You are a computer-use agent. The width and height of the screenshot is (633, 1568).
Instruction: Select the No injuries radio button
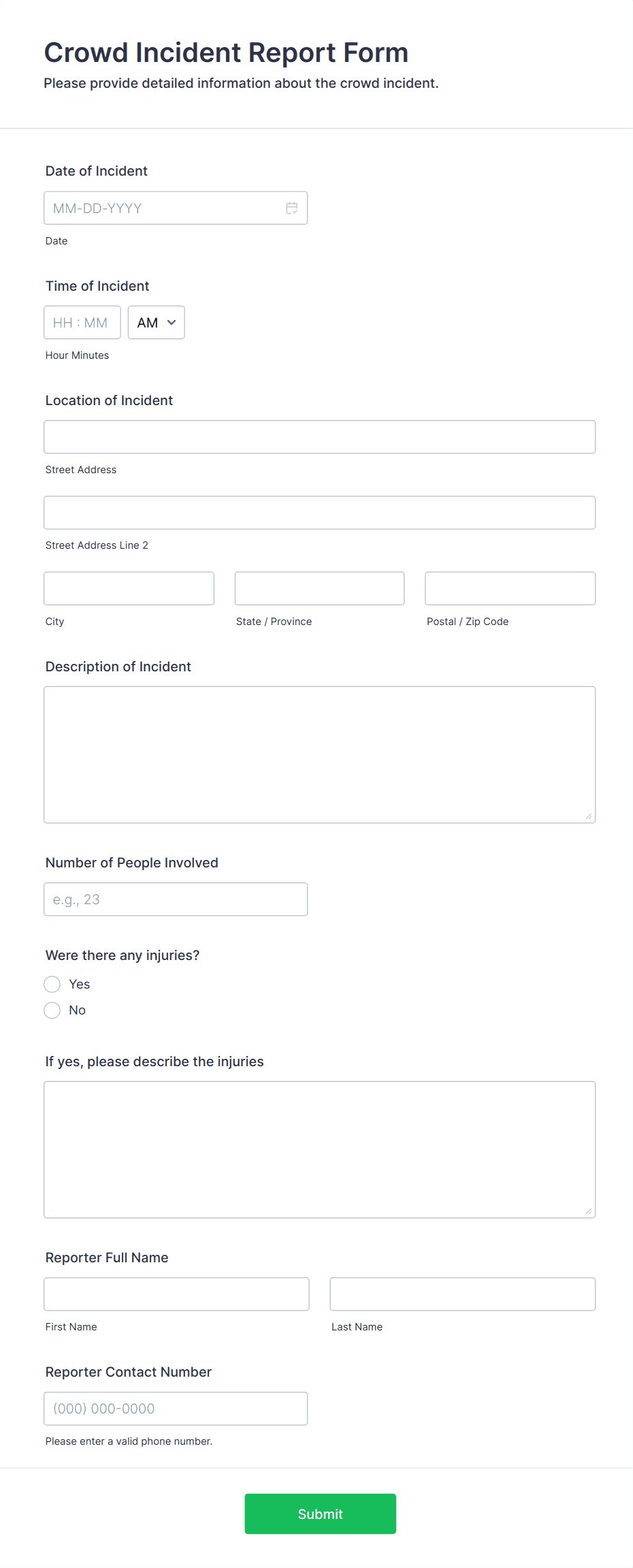coord(52,1010)
